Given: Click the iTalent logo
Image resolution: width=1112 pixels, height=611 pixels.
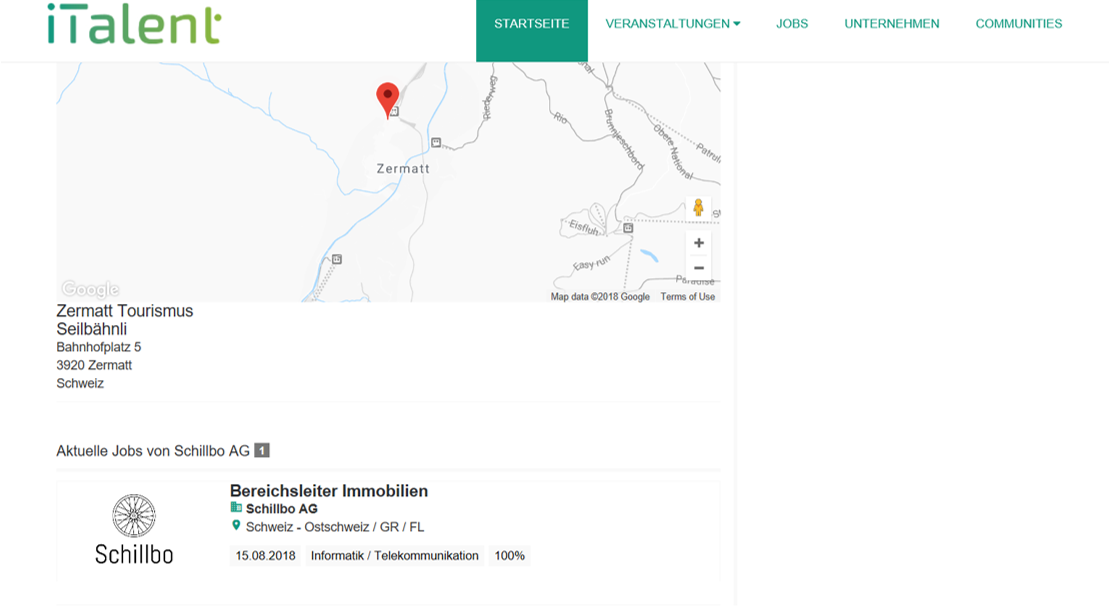Looking at the screenshot, I should pos(134,24).
